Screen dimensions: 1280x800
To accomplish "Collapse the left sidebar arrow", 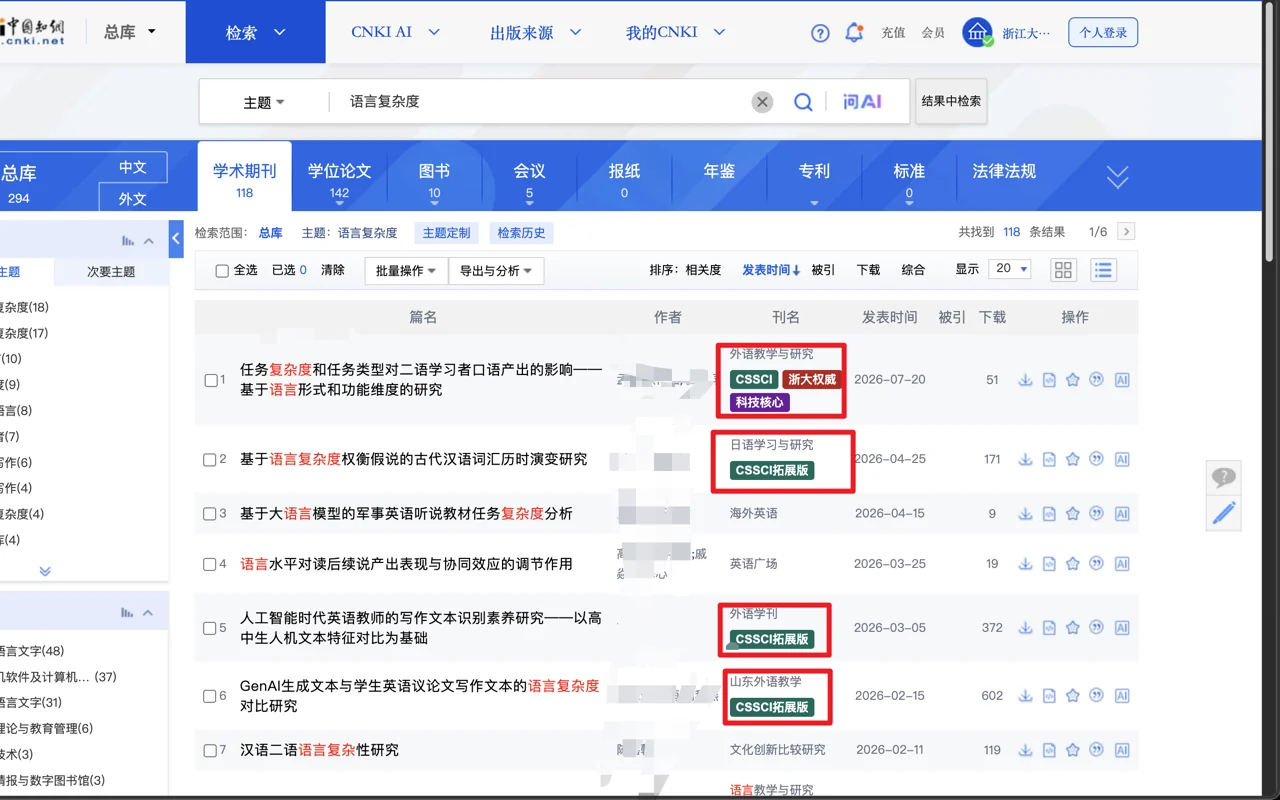I will (x=176, y=239).
